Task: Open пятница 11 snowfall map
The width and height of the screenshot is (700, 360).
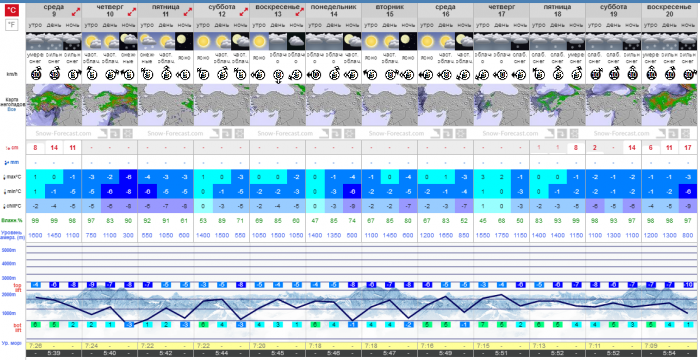Action: [x=166, y=105]
